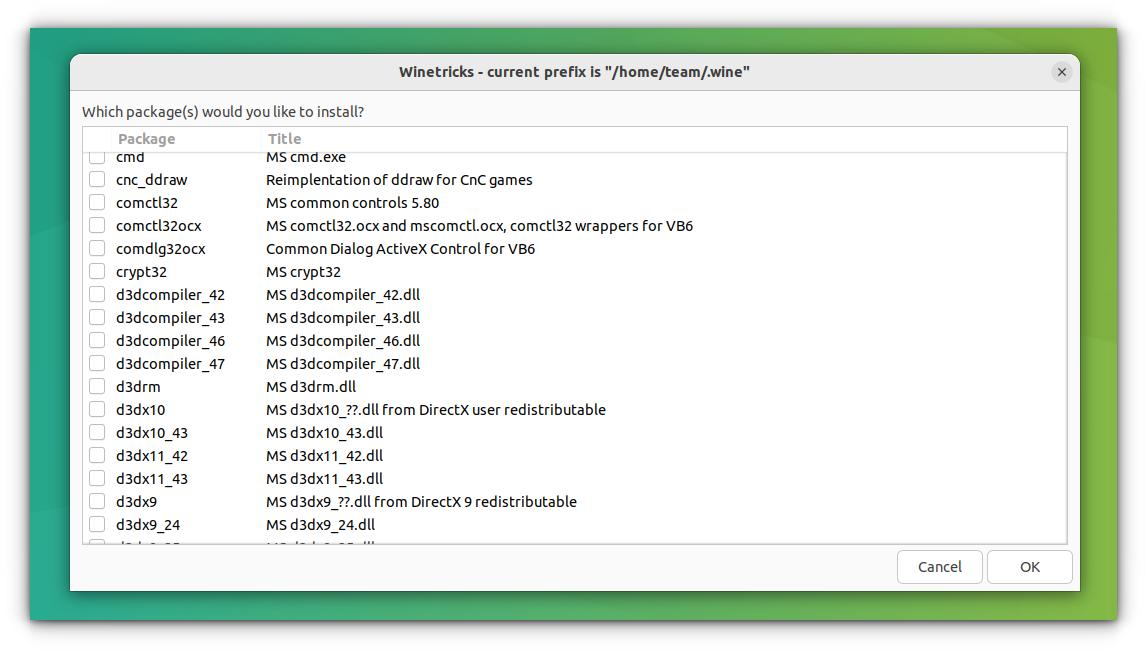Click the Package column header
Viewport: 1147px width, 652px height.
[146, 138]
